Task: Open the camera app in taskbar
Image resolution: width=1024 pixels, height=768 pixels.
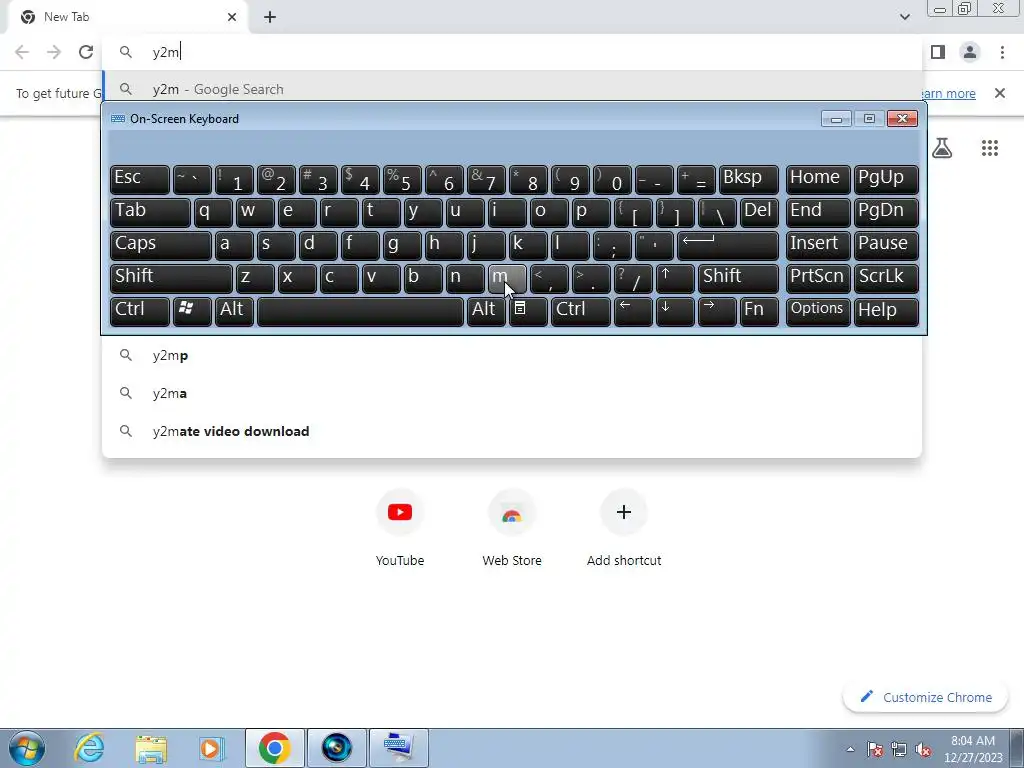Action: [x=336, y=748]
